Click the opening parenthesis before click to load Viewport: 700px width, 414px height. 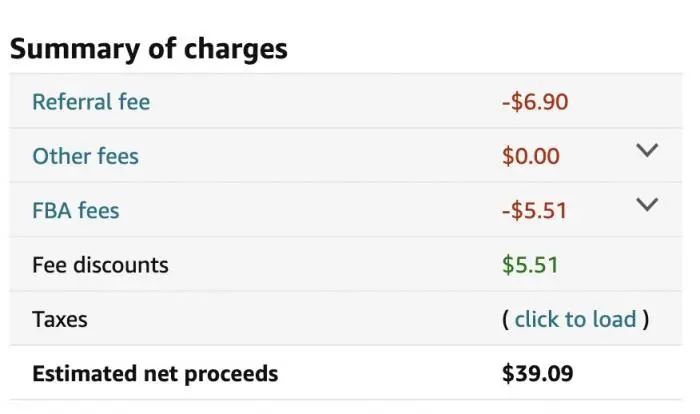tap(506, 319)
